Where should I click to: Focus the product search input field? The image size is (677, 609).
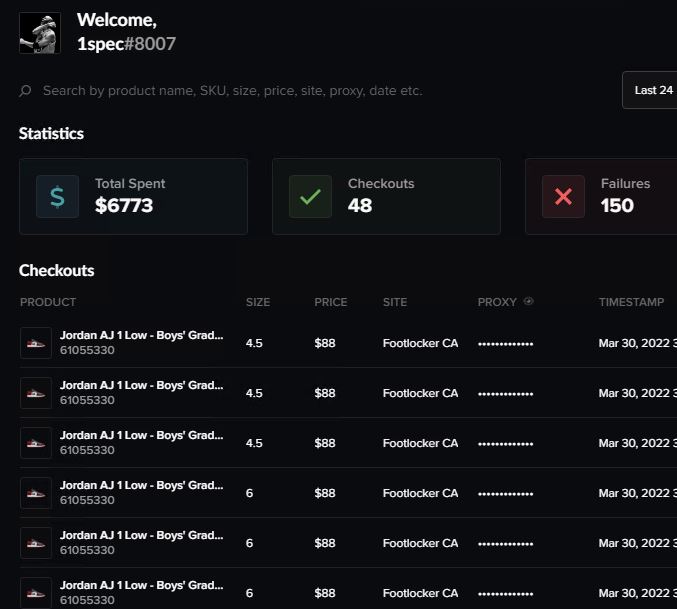point(233,91)
